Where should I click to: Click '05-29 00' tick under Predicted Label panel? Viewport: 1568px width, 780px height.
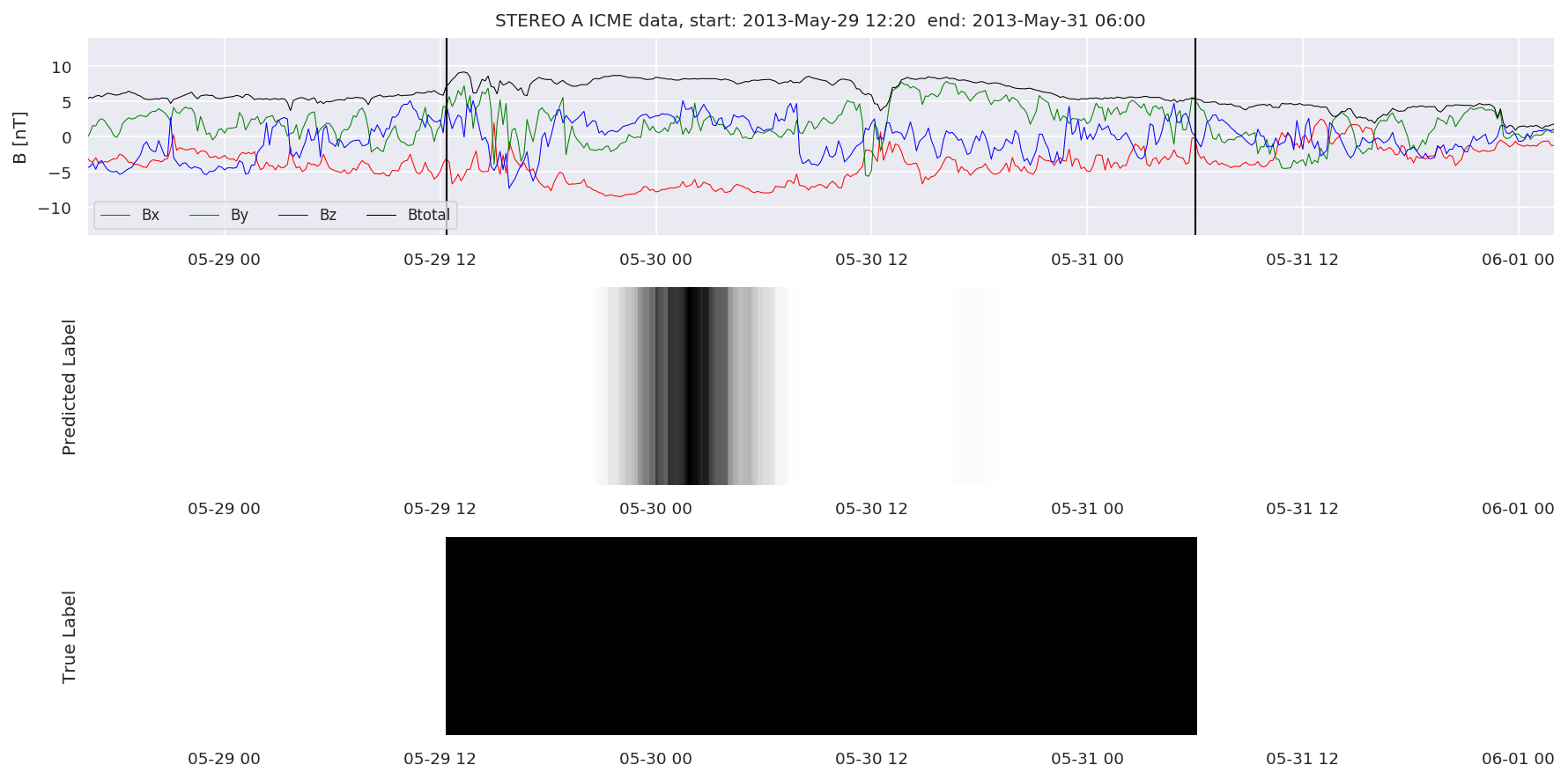pyautogui.click(x=225, y=509)
